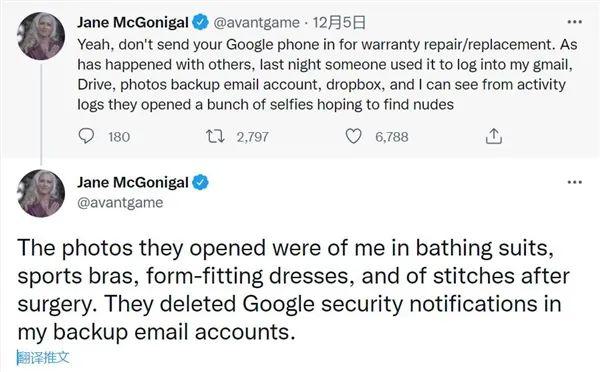Open @avantgame handle under second tweet name
Viewport: 600px width, 372px height.
coord(120,202)
